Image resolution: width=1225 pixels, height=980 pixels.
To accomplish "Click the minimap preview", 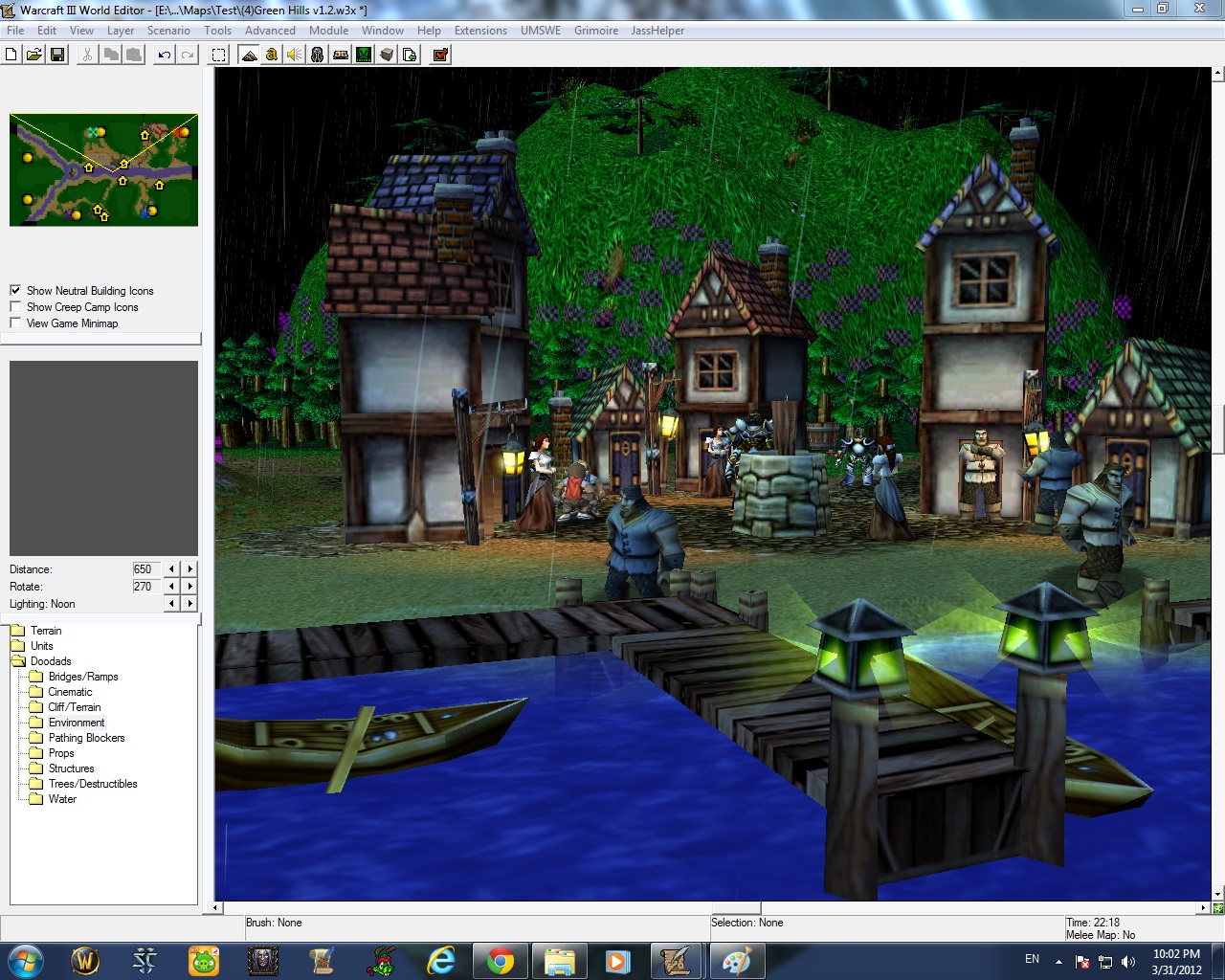I will click(x=103, y=169).
